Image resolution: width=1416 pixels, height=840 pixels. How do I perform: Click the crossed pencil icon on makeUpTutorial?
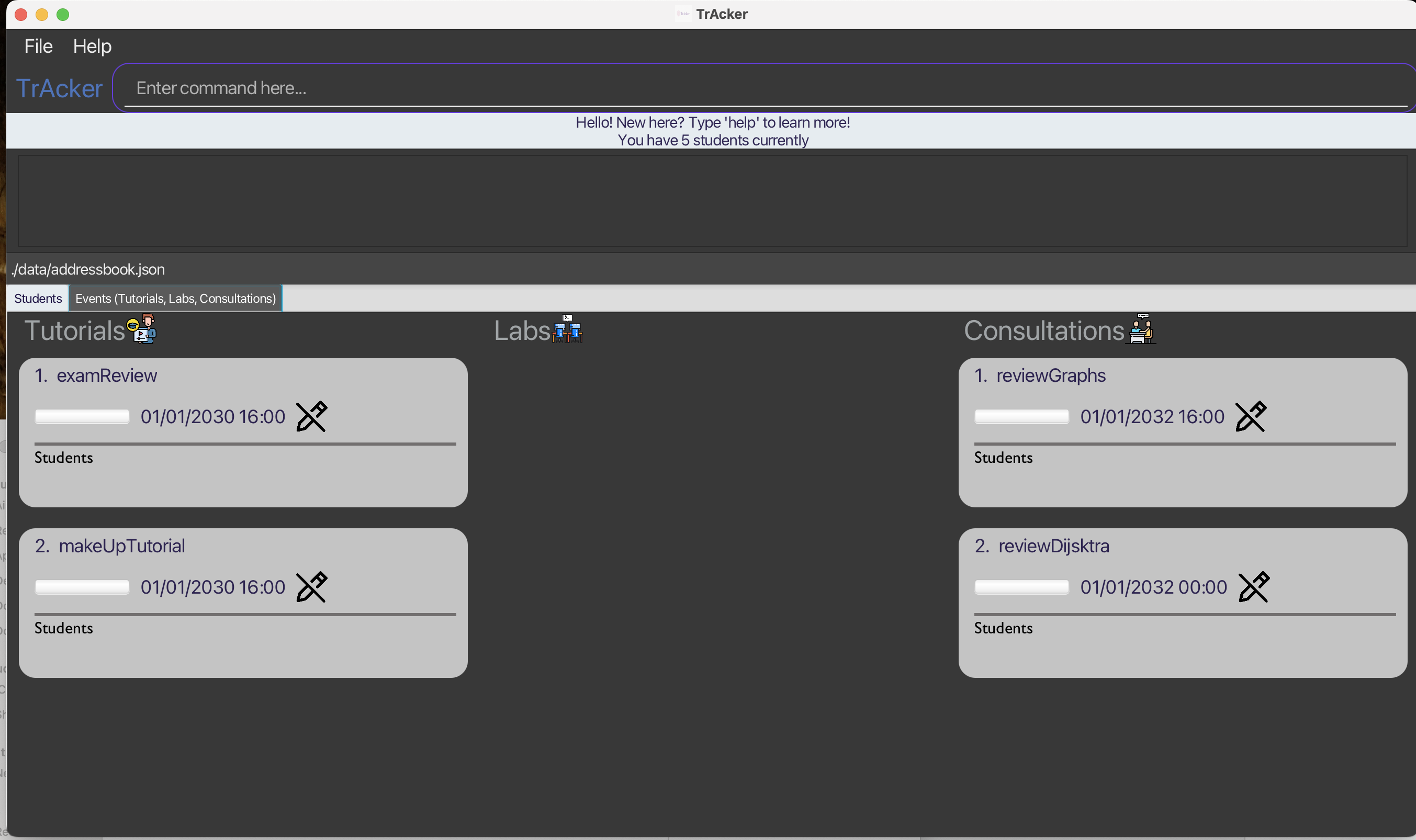tap(311, 587)
